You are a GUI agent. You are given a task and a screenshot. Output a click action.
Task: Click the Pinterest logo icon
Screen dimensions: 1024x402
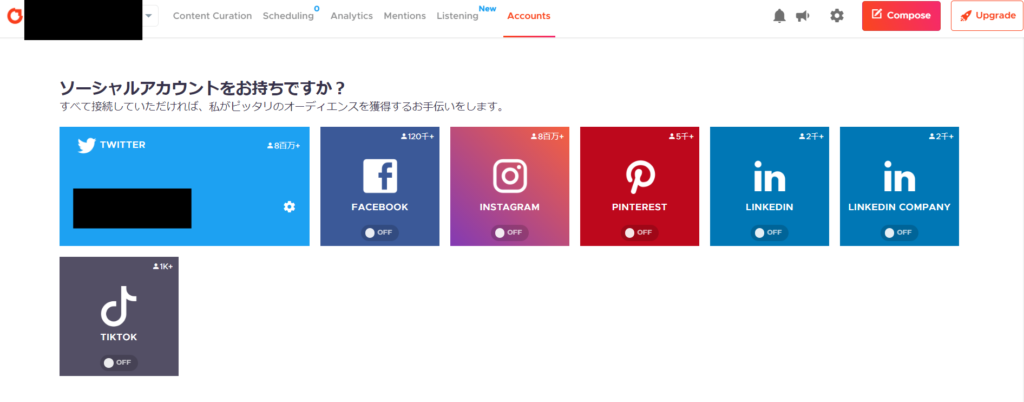click(x=639, y=176)
